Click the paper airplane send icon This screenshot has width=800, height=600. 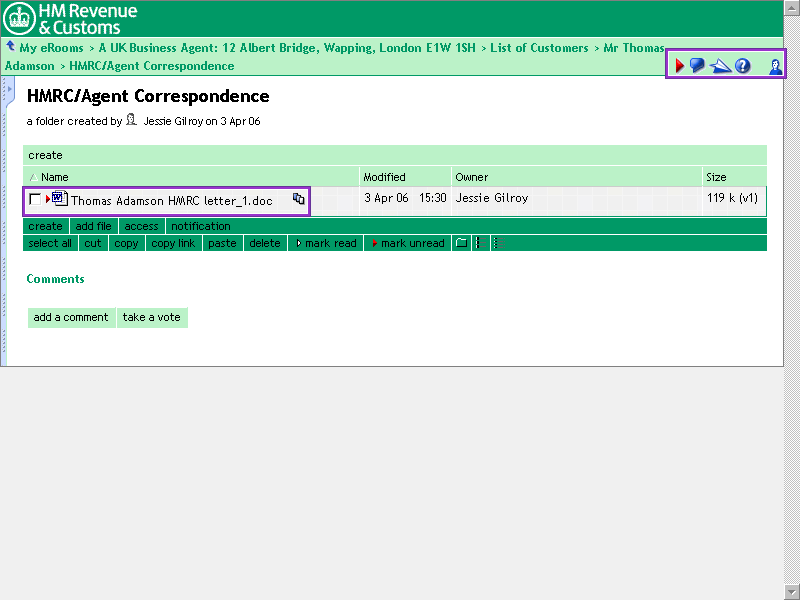tap(720, 66)
